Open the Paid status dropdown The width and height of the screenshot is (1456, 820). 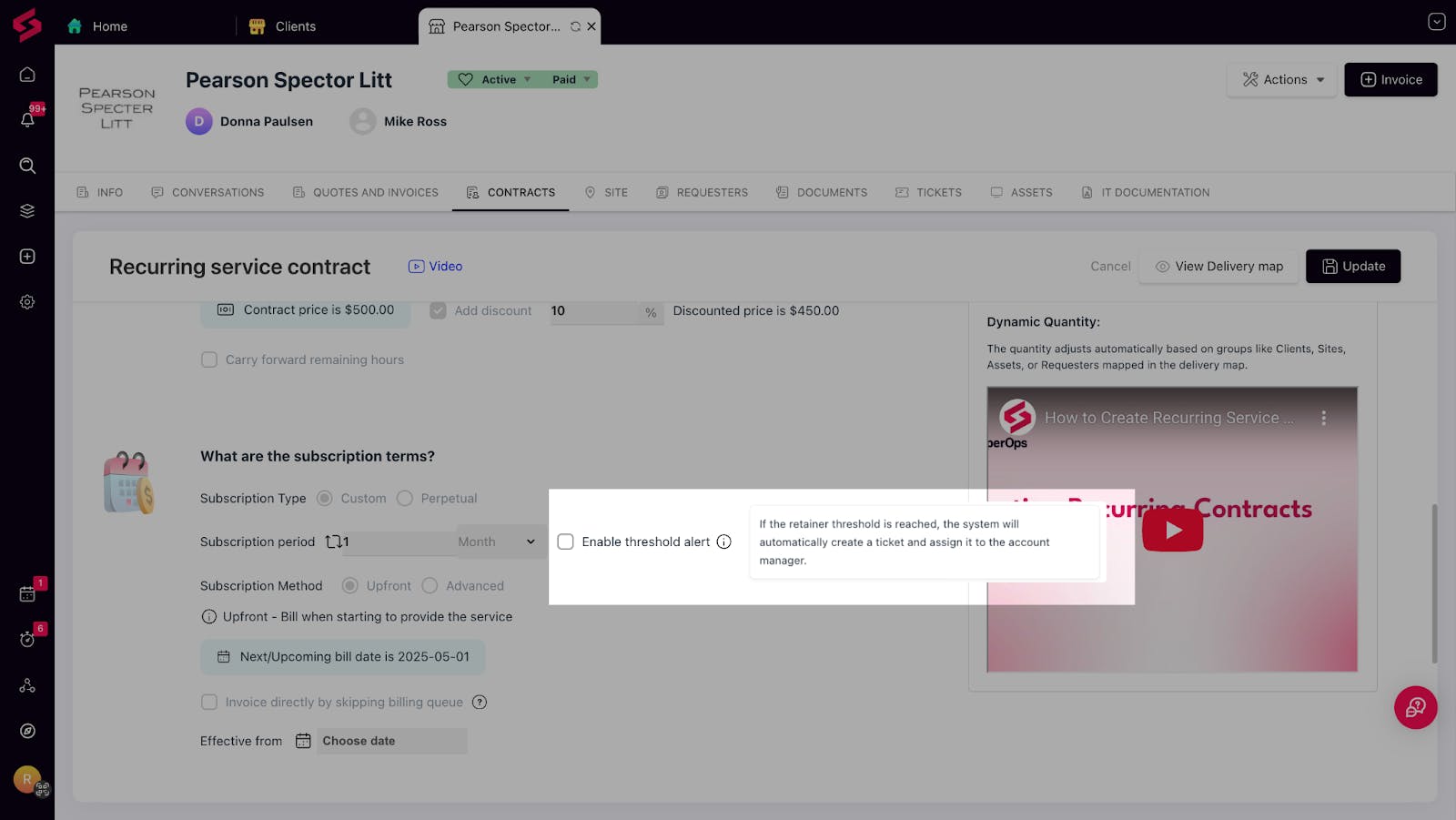pyautogui.click(x=571, y=79)
